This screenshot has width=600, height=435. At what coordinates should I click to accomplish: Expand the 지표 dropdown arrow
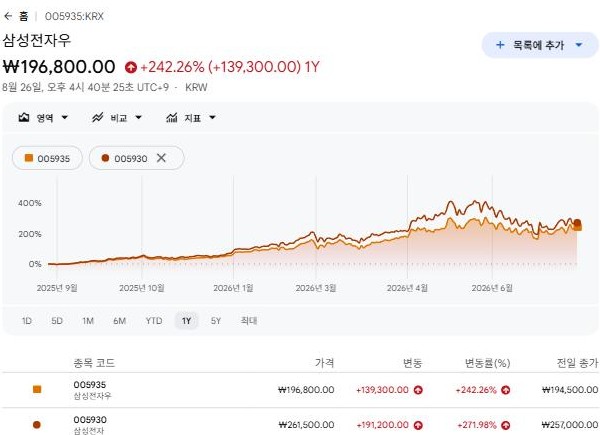point(212,117)
